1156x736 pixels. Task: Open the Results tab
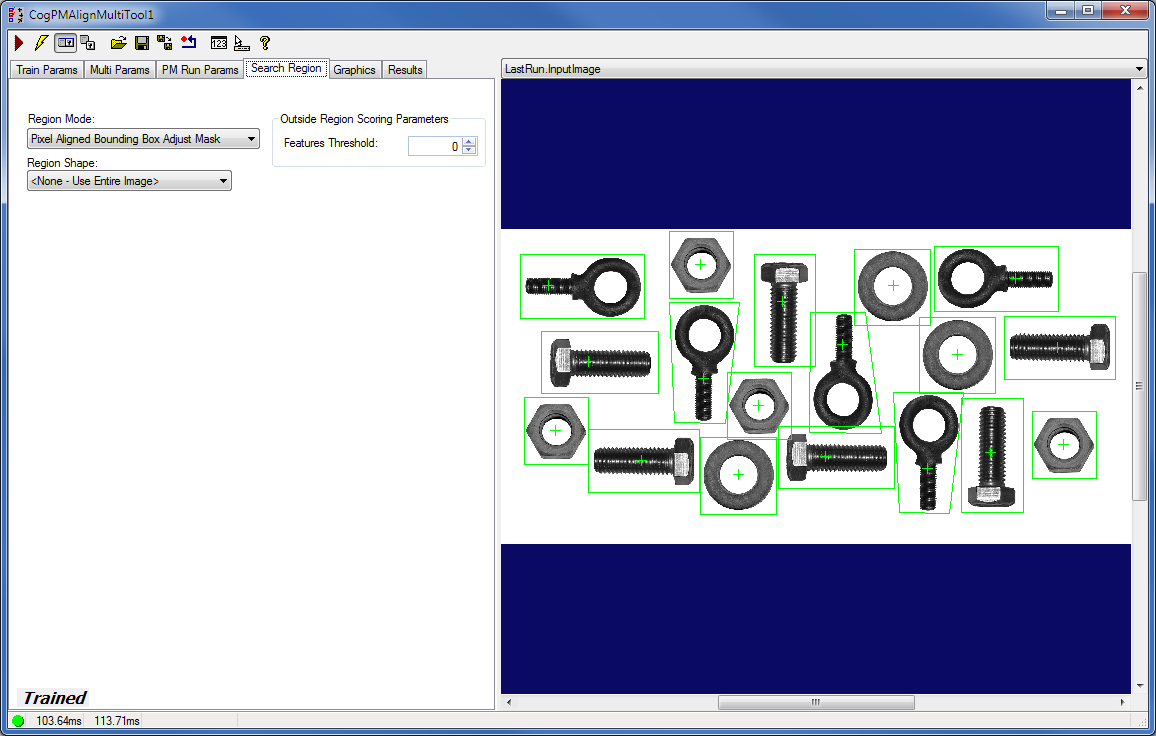(404, 69)
